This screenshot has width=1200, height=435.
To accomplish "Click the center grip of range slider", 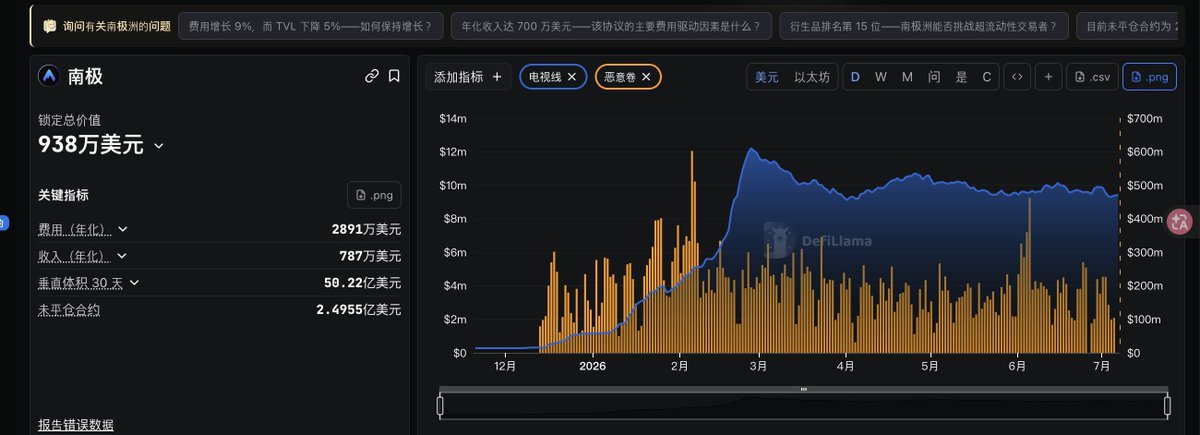I will pyautogui.click(x=803, y=389).
